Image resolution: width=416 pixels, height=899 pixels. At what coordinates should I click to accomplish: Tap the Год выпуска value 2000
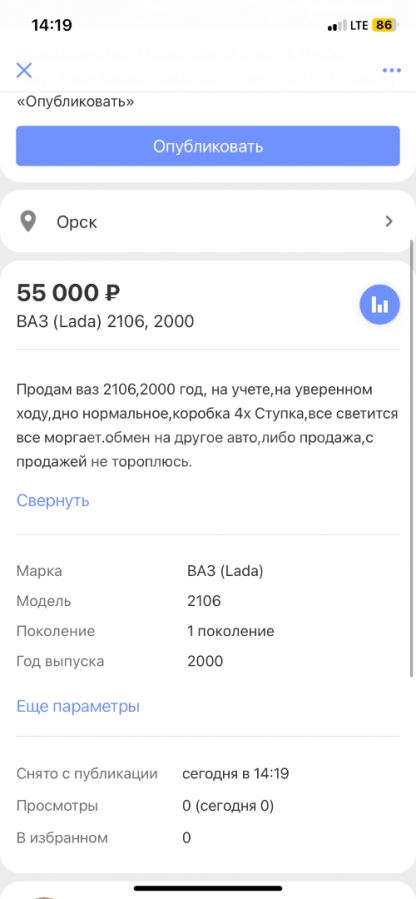point(205,661)
